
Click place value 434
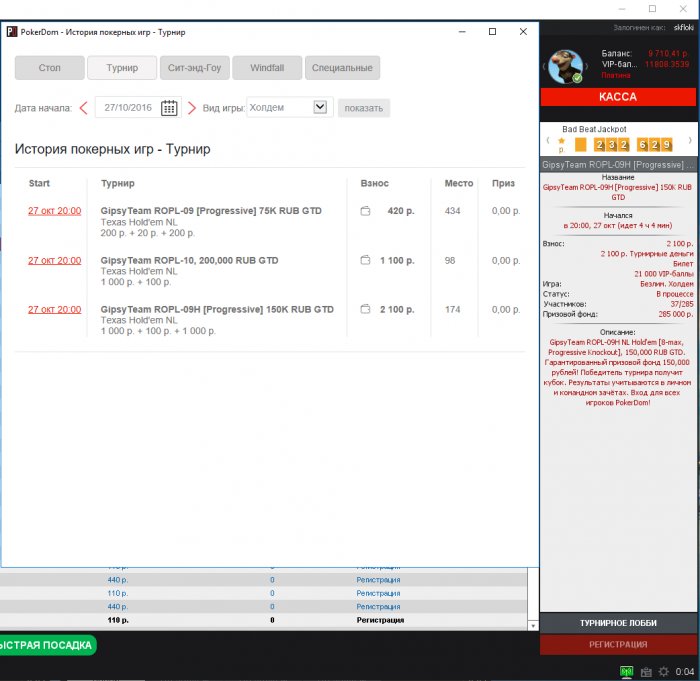pyautogui.click(x=452, y=211)
